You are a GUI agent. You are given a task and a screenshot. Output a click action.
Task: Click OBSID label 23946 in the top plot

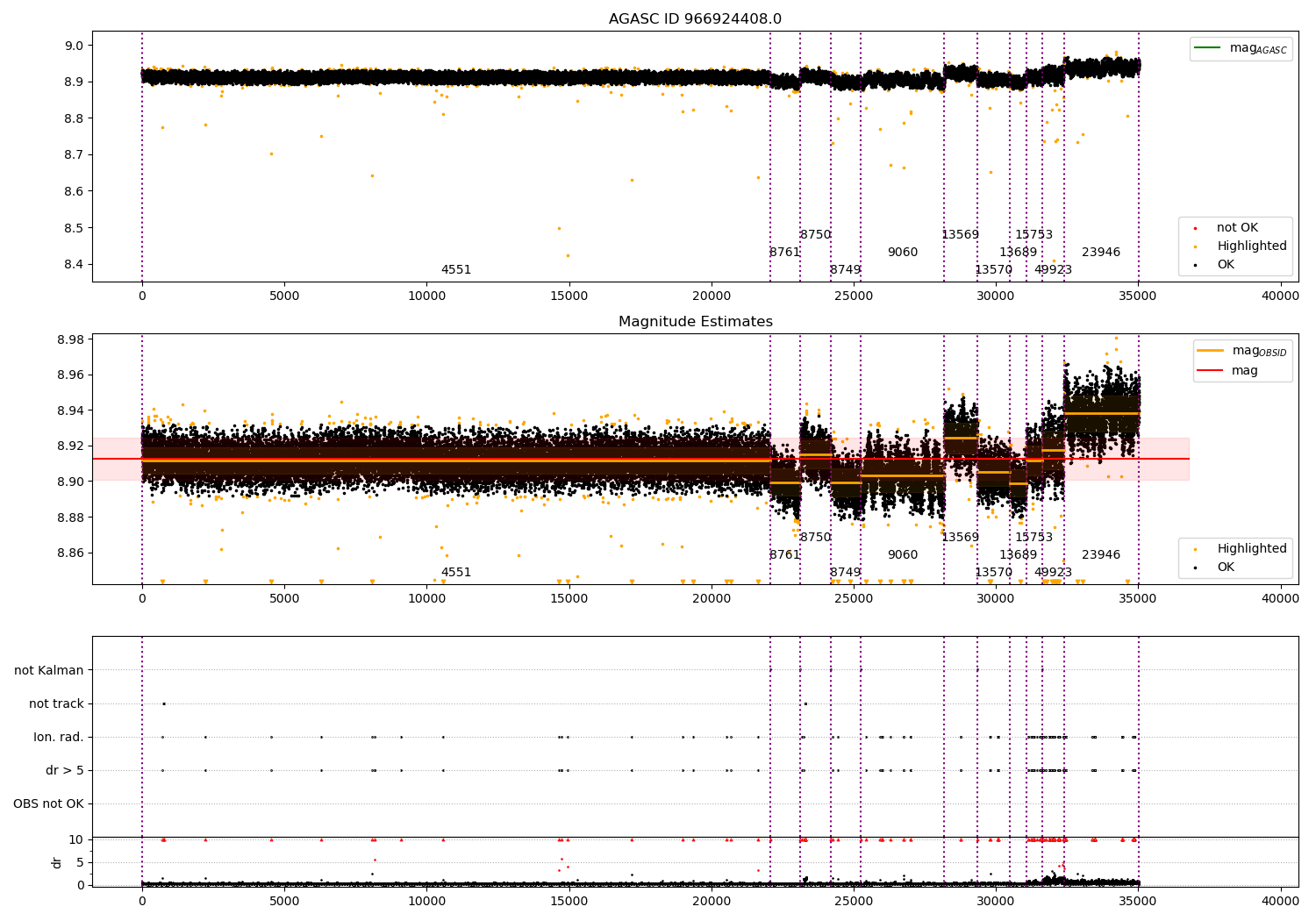click(1101, 253)
